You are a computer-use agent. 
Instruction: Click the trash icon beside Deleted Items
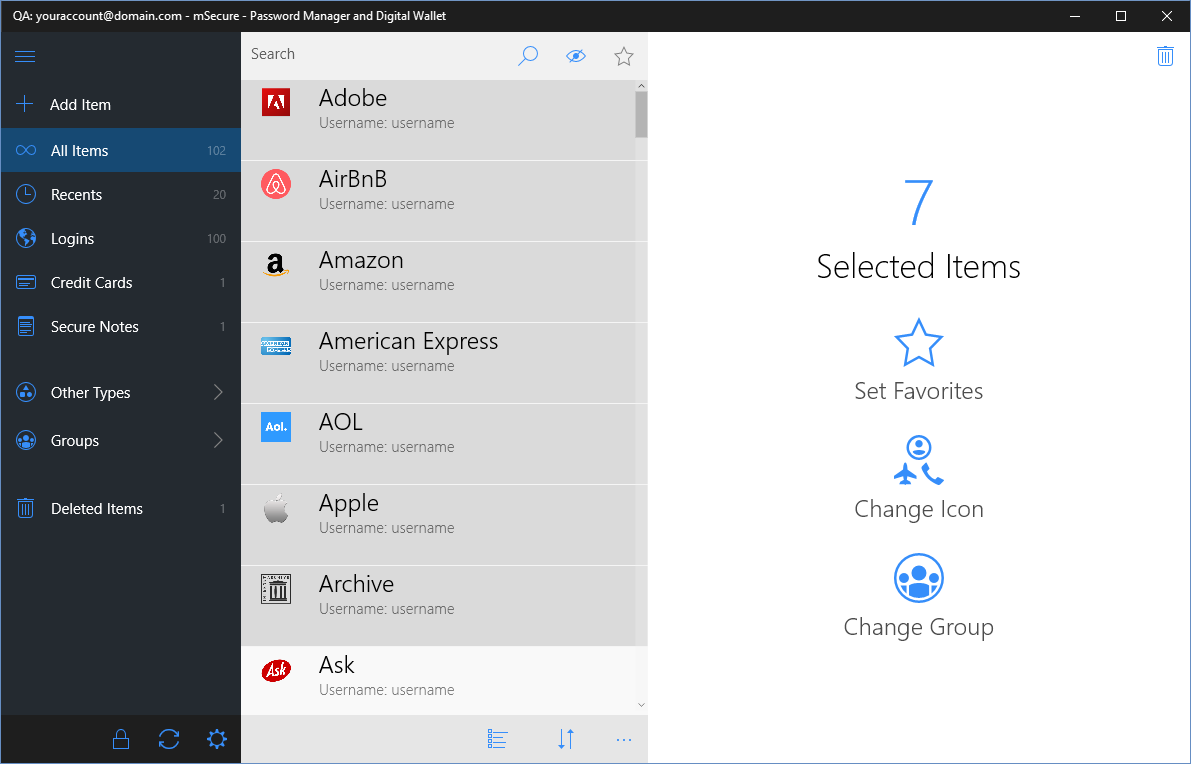(26, 508)
